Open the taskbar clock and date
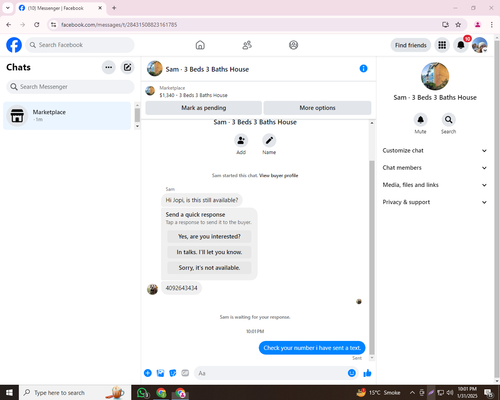This screenshot has width=500, height=400. click(467, 393)
